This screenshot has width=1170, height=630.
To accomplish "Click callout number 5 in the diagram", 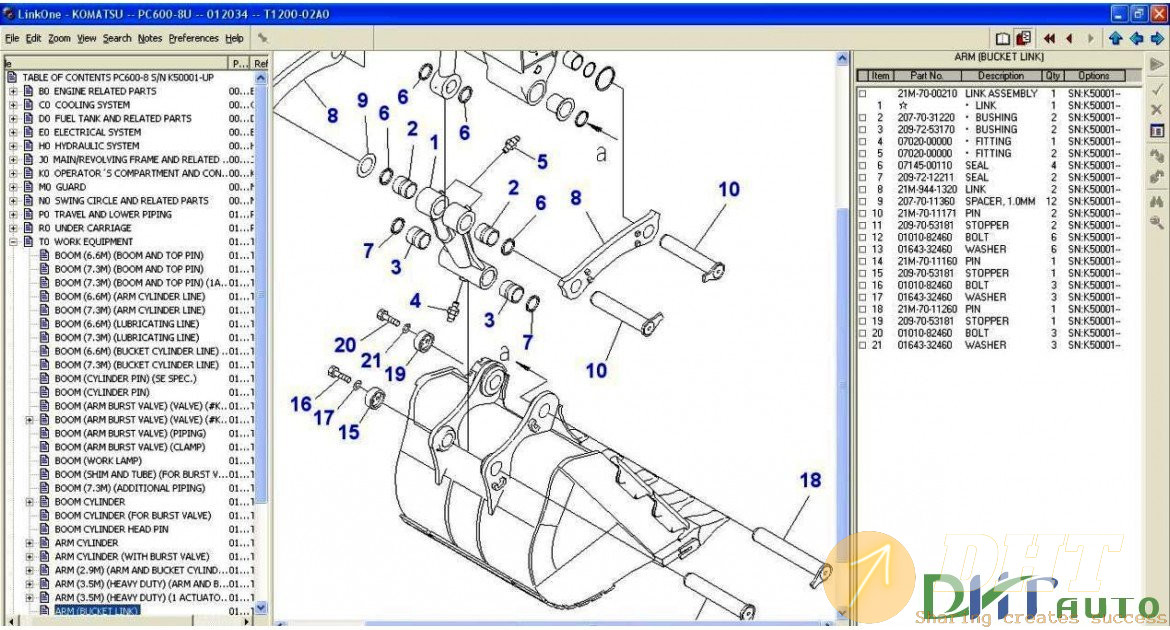I will [542, 161].
